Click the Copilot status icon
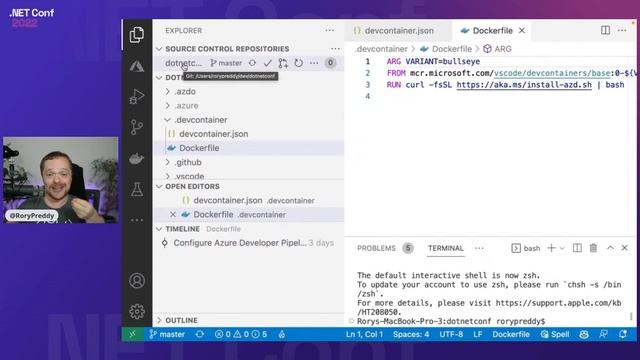The image size is (640, 360). (584, 334)
